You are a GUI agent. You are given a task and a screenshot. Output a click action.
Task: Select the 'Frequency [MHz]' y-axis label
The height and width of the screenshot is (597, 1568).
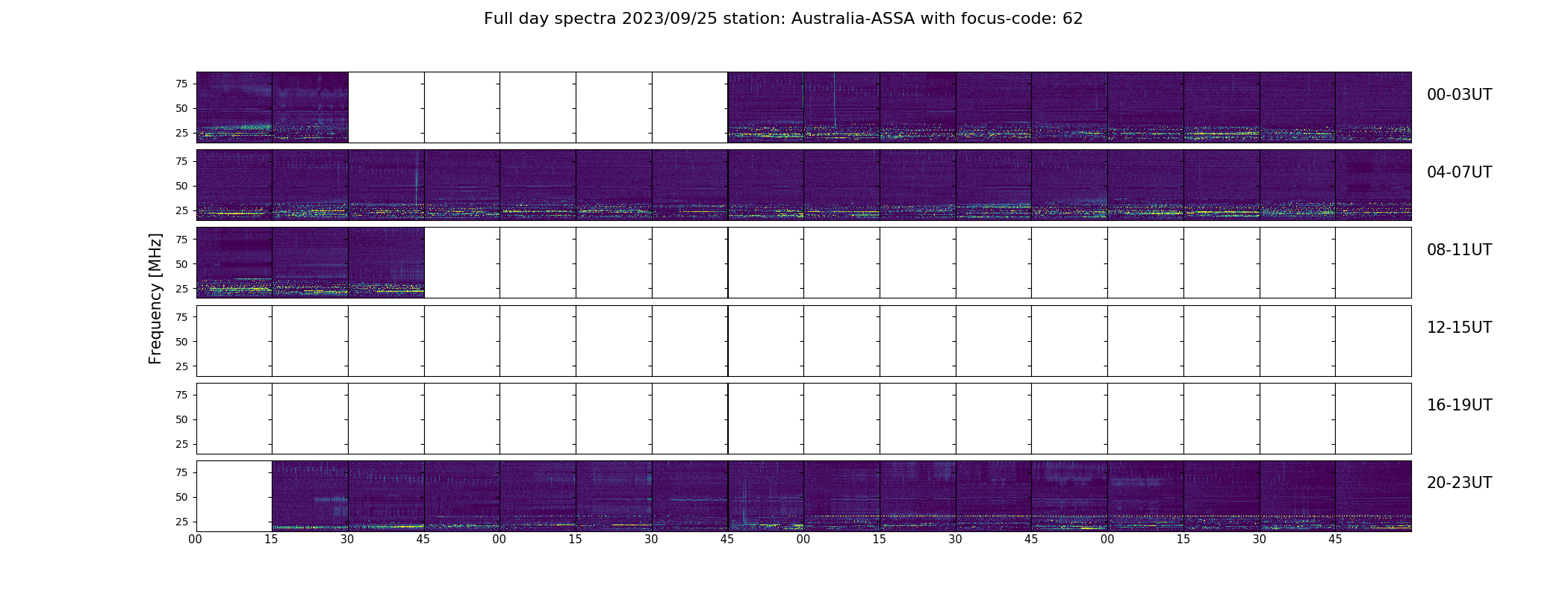[155, 298]
